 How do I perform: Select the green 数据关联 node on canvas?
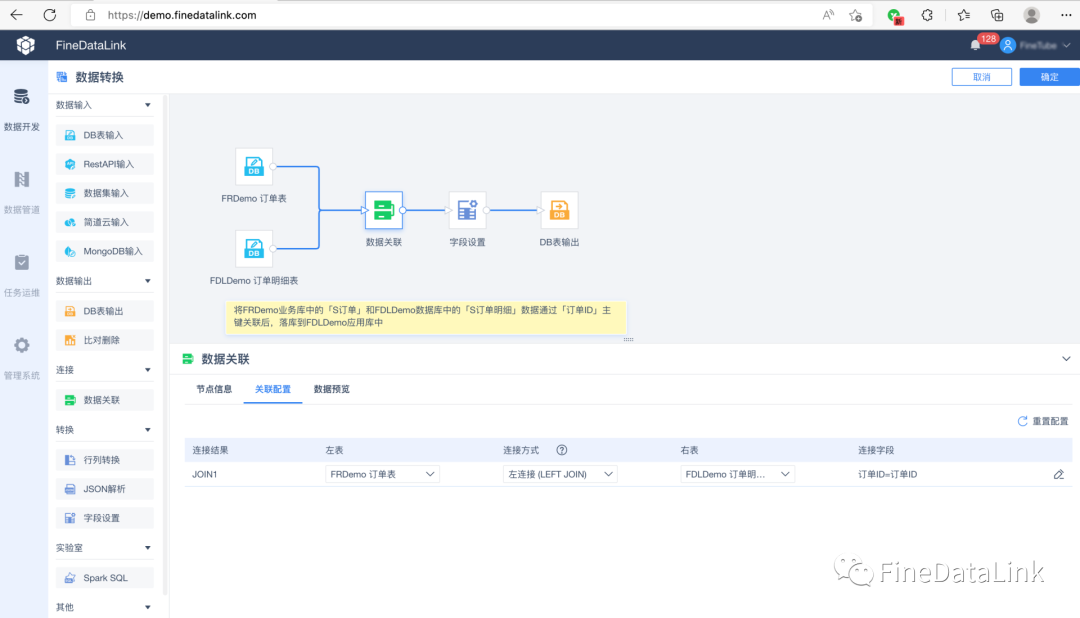384,210
